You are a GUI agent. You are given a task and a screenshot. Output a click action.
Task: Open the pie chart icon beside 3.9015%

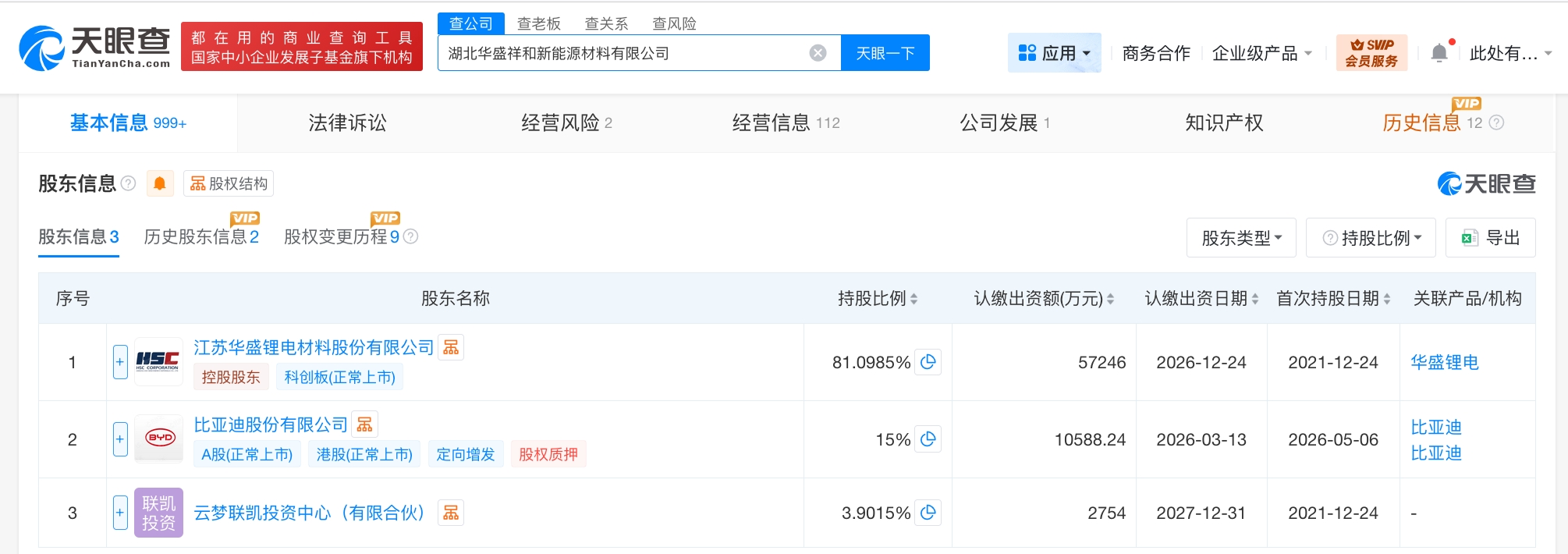928,513
